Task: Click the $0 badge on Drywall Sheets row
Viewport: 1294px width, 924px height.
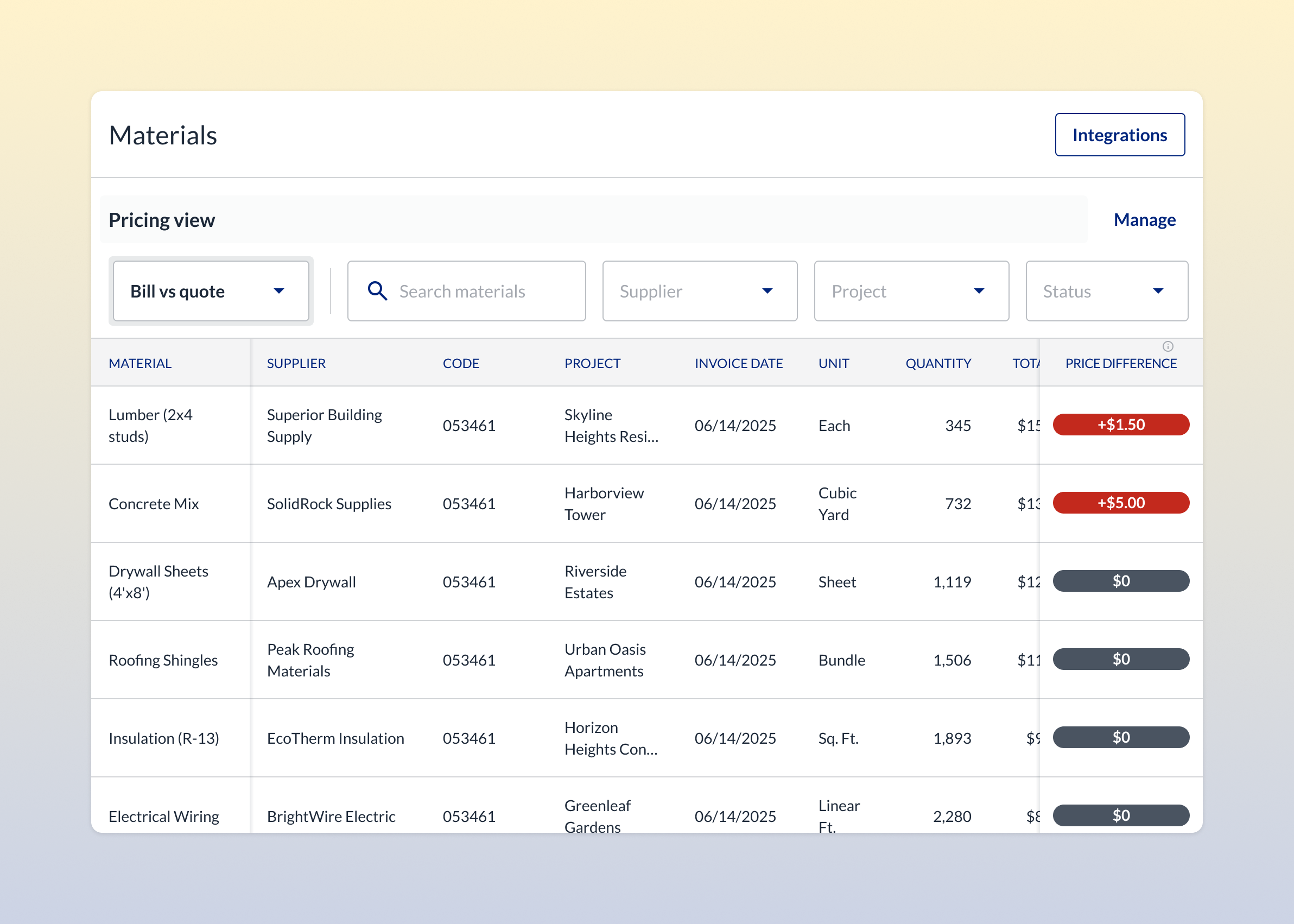Action: click(1120, 581)
